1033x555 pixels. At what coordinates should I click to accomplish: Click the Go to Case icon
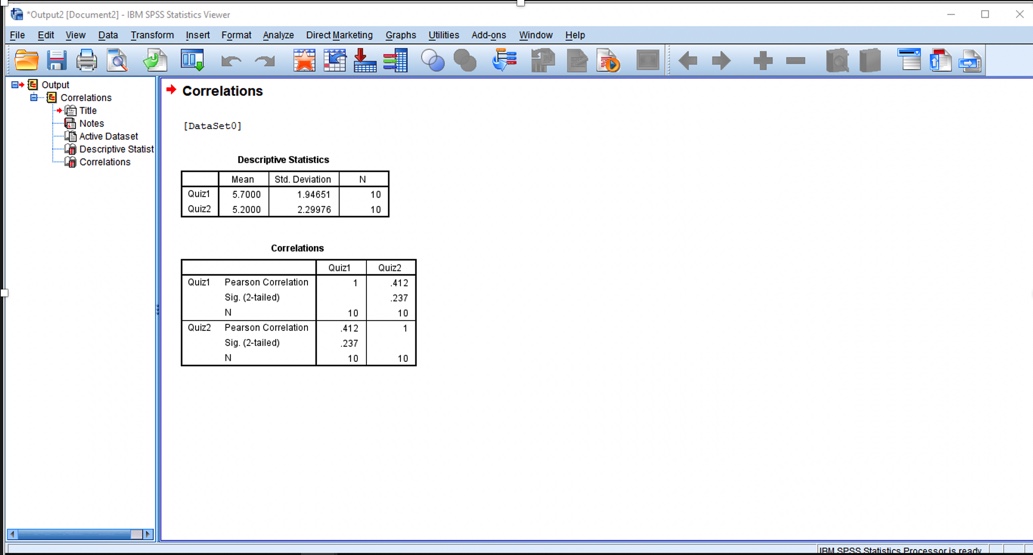point(335,61)
